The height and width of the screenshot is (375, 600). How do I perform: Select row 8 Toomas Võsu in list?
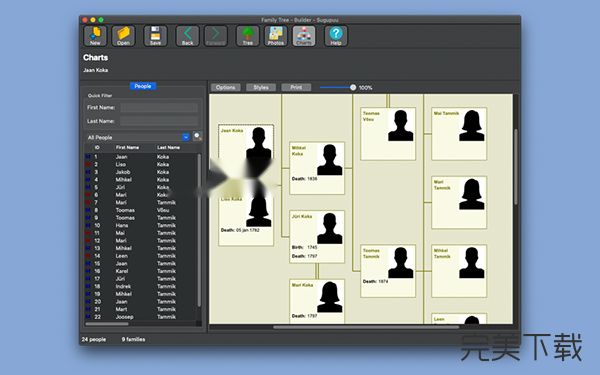pyautogui.click(x=140, y=210)
